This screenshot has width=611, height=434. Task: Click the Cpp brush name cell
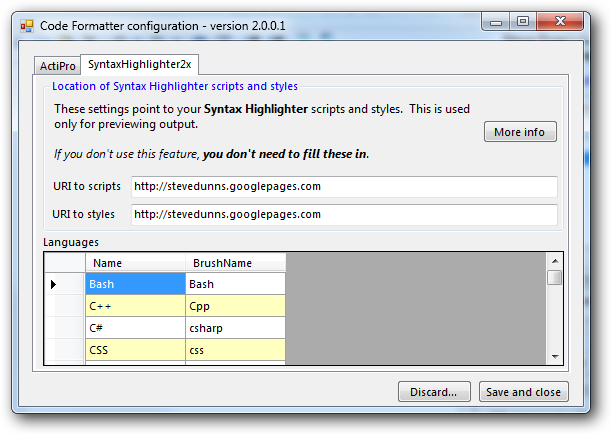click(x=235, y=306)
